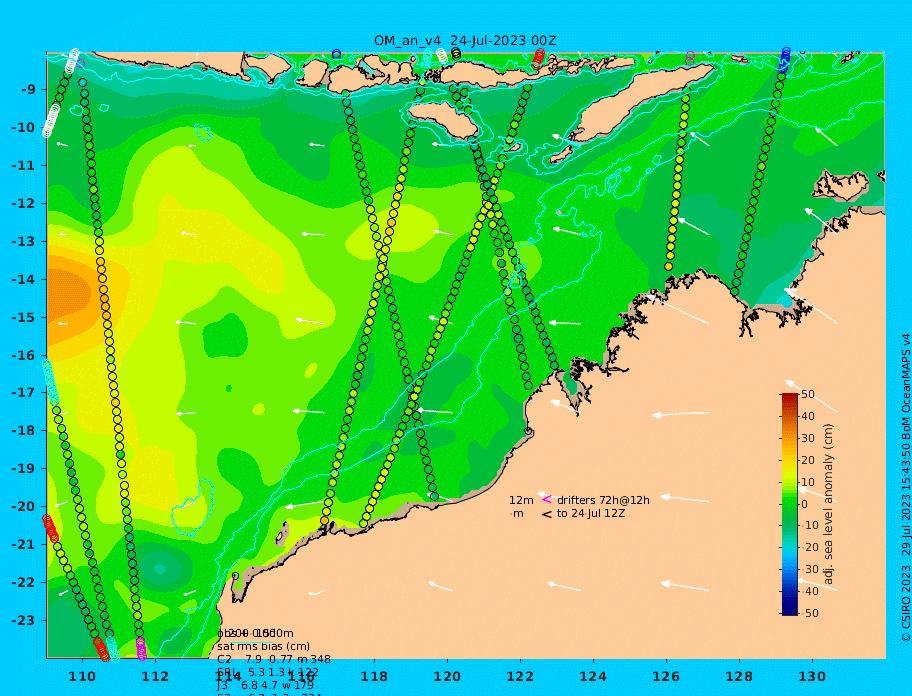
Task: Click longitude axis label 124
Action: point(593,676)
